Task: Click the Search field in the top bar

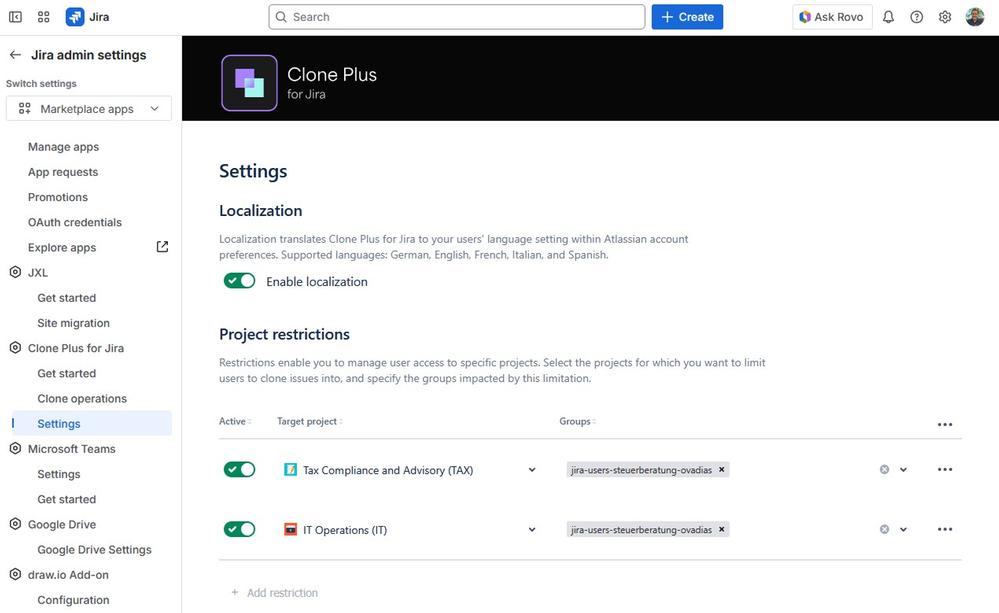Action: pyautogui.click(x=456, y=16)
